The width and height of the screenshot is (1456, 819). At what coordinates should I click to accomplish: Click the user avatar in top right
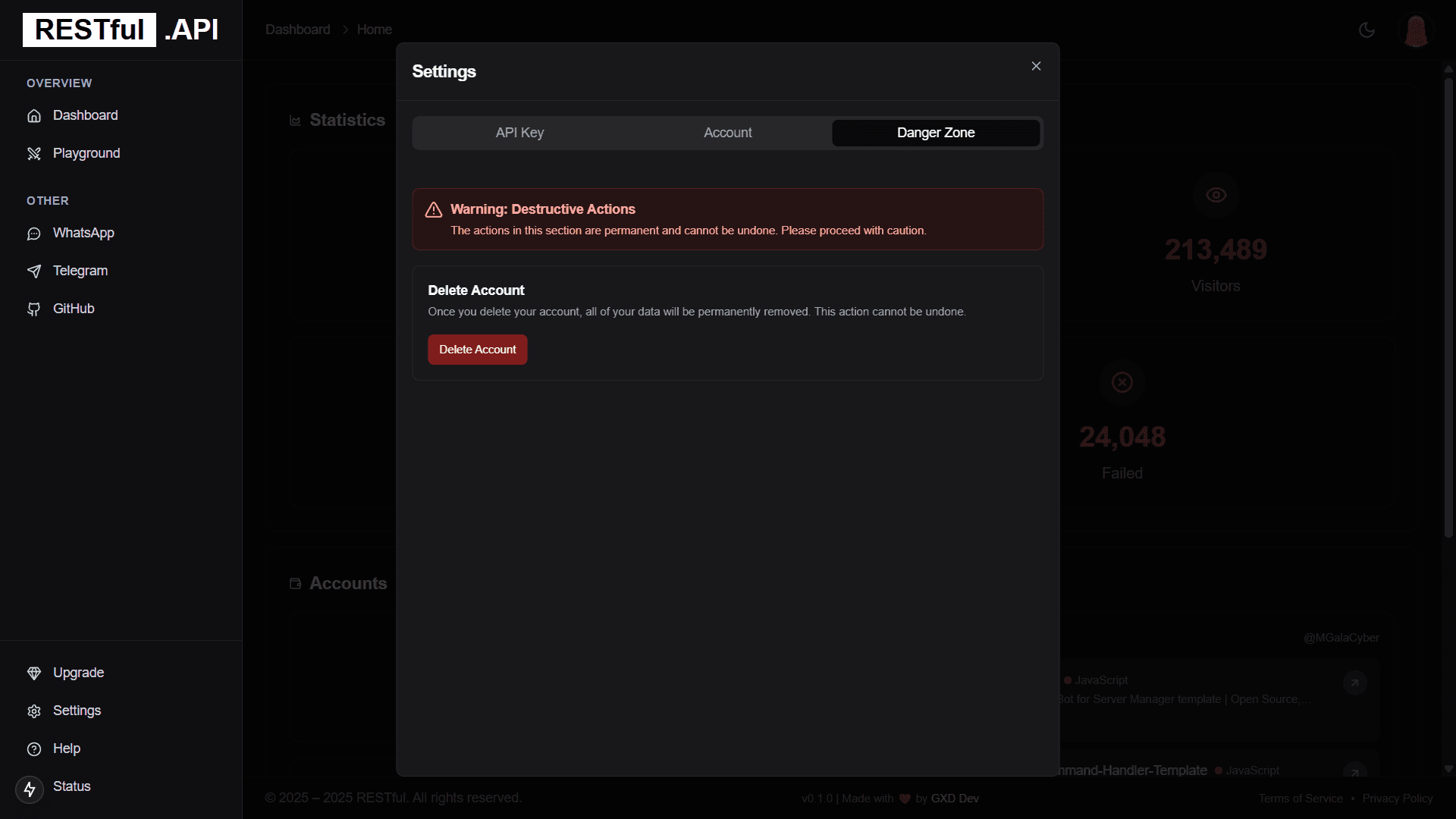click(1415, 31)
